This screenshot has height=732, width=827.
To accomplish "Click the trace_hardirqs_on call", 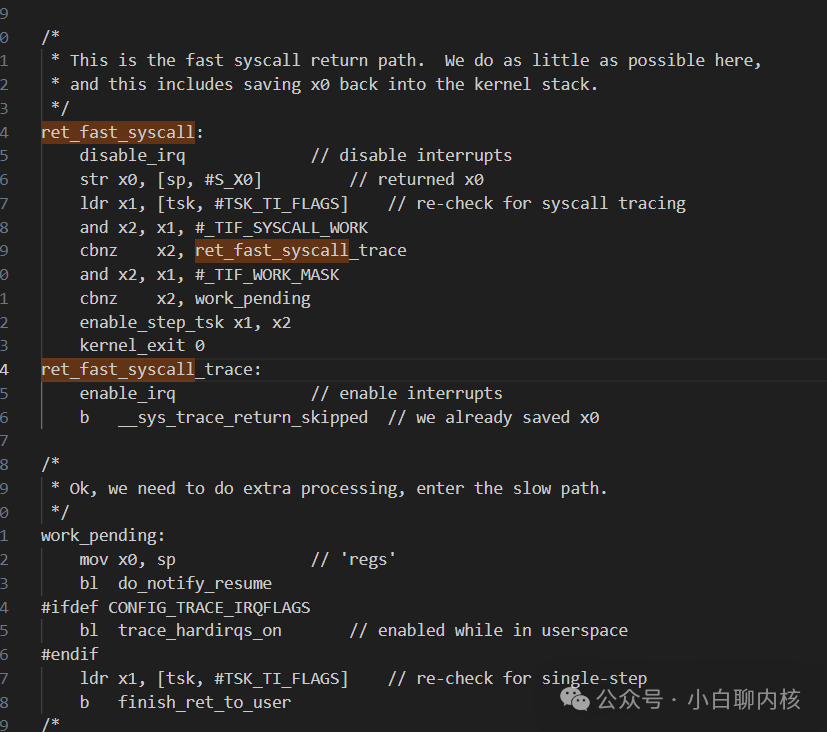I will click(199, 631).
